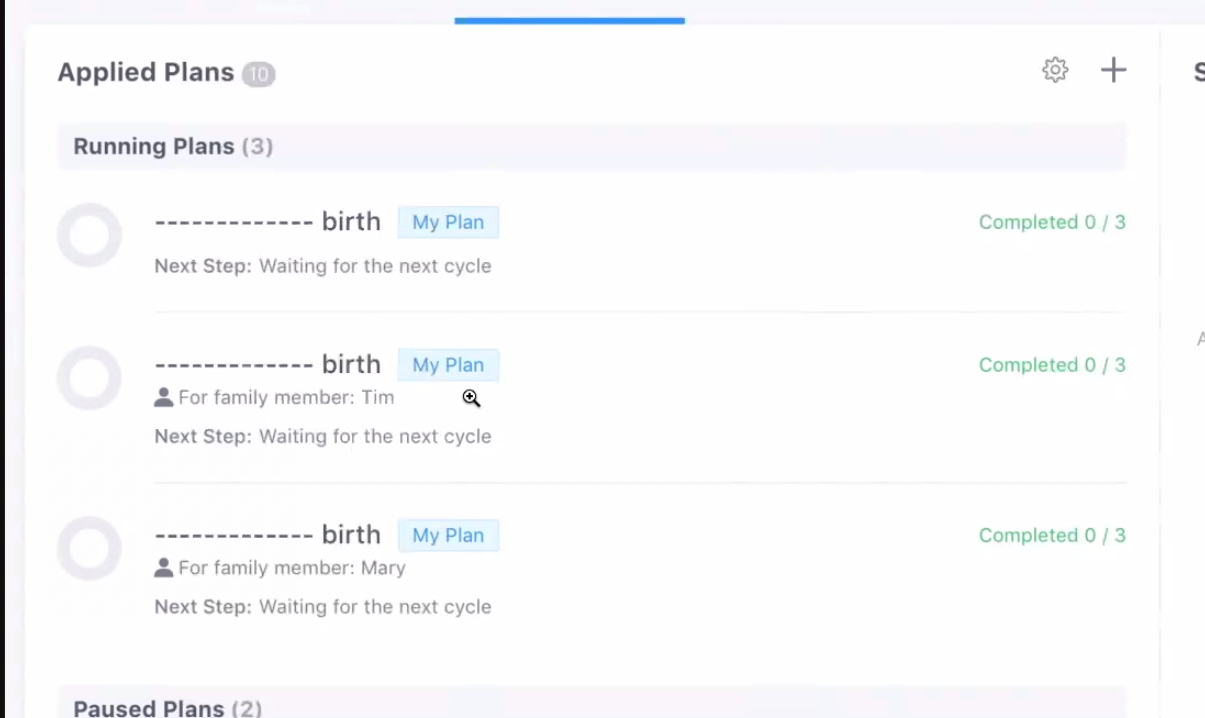Image resolution: width=1205 pixels, height=718 pixels.
Task: Click the progress ring of the first birth plan
Action: pyautogui.click(x=89, y=235)
